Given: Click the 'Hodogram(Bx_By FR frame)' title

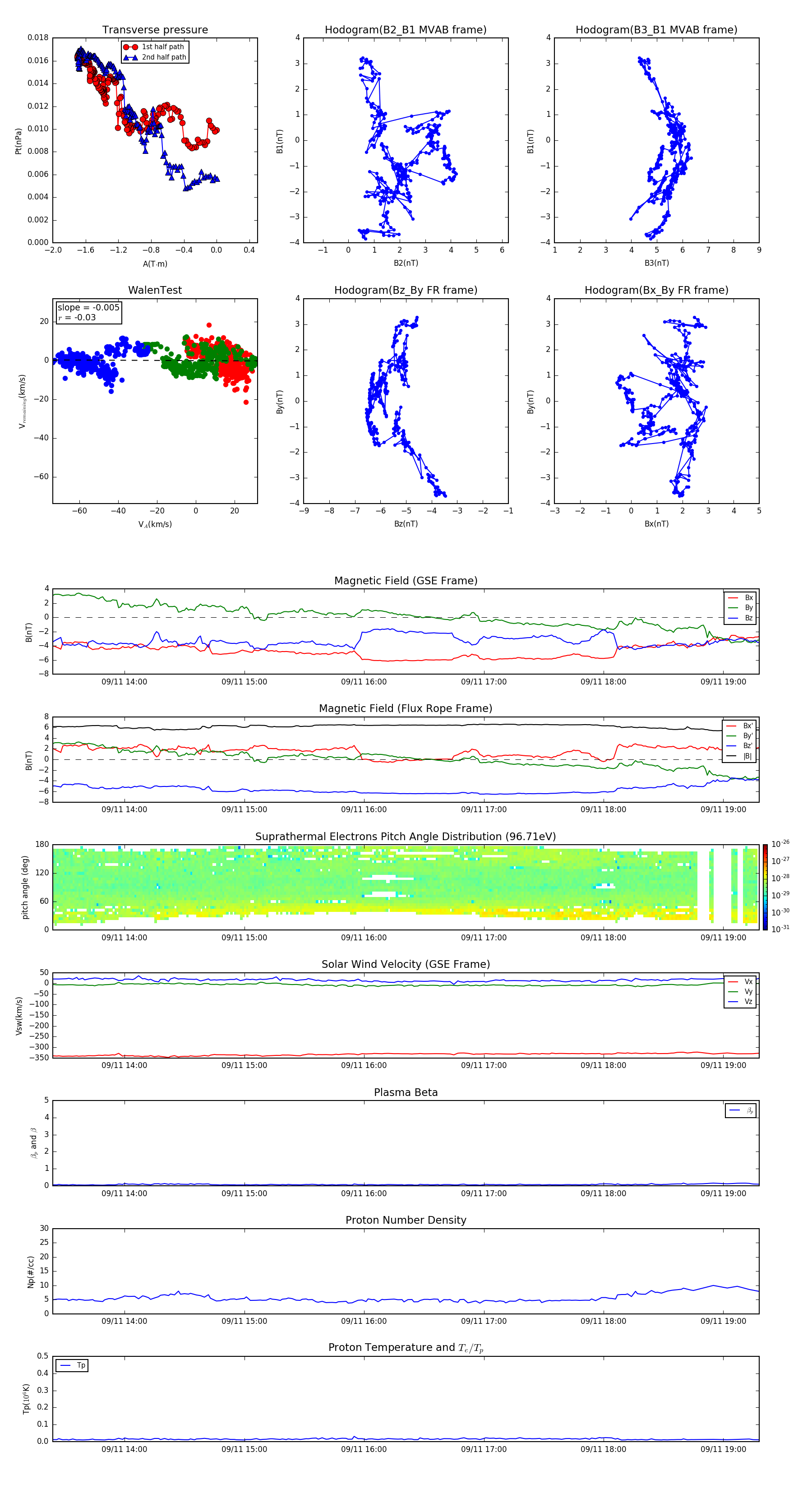Looking at the screenshot, I should pos(656,290).
